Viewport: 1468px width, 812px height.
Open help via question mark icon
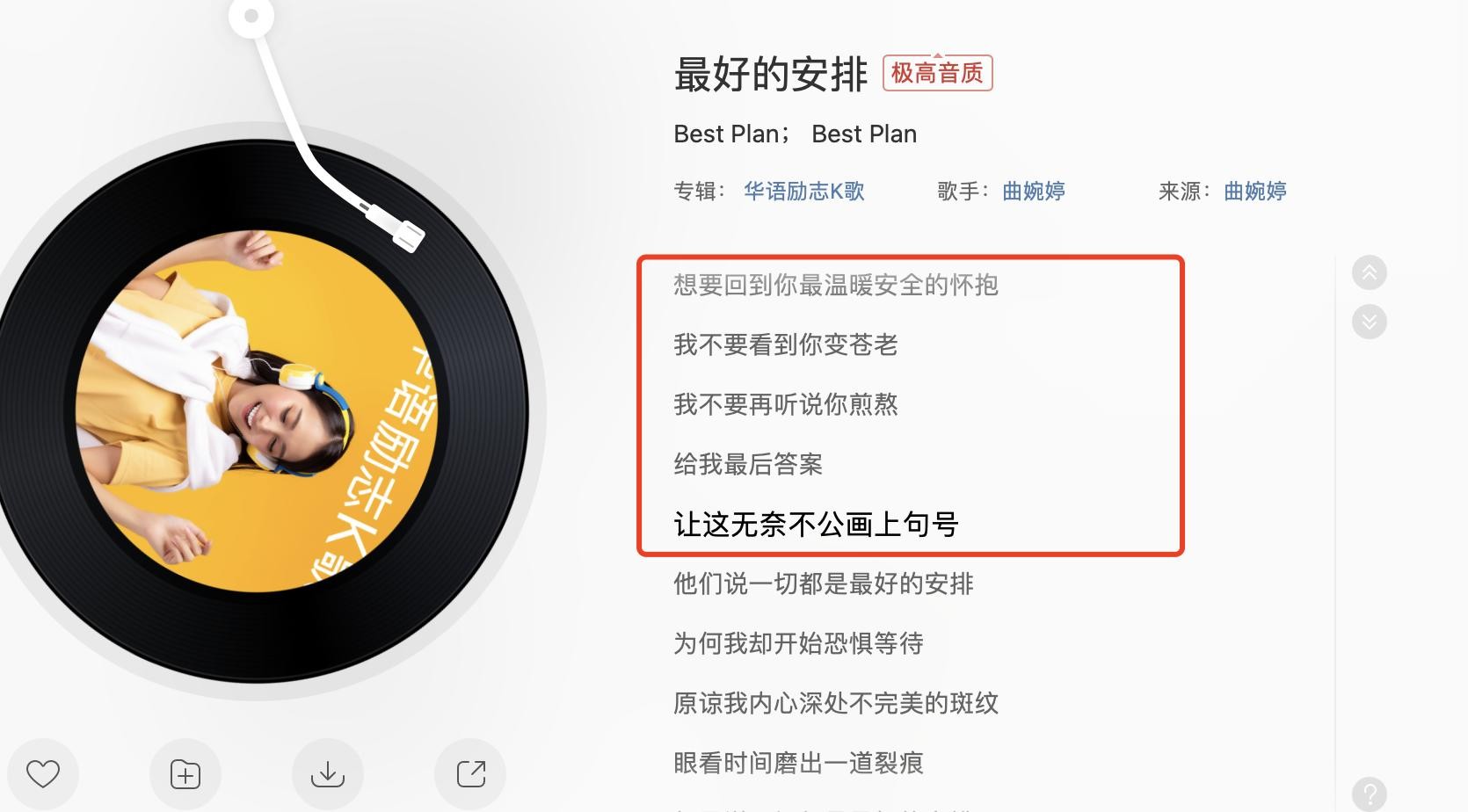click(1370, 794)
